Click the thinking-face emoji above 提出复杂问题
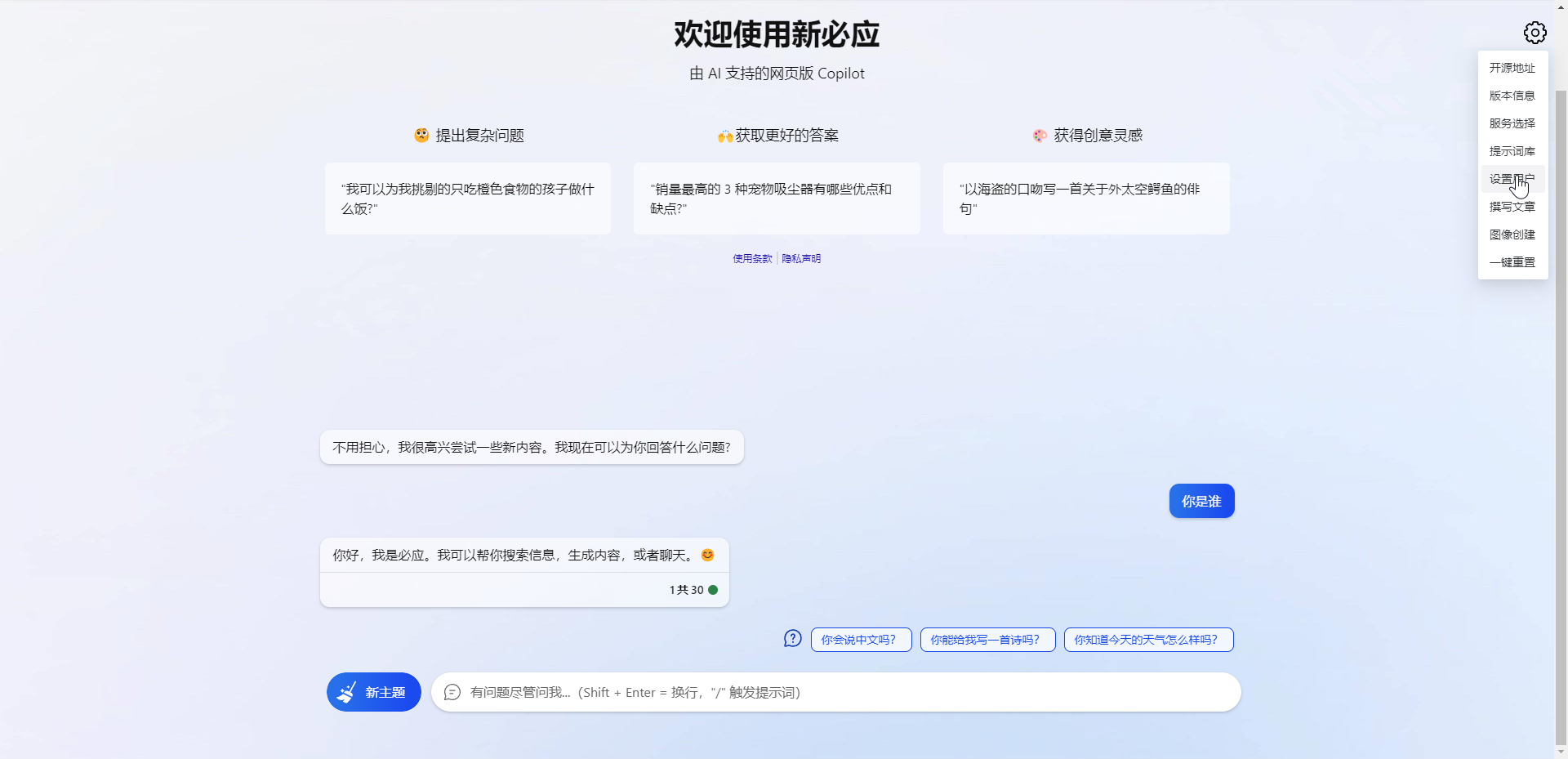 point(421,135)
